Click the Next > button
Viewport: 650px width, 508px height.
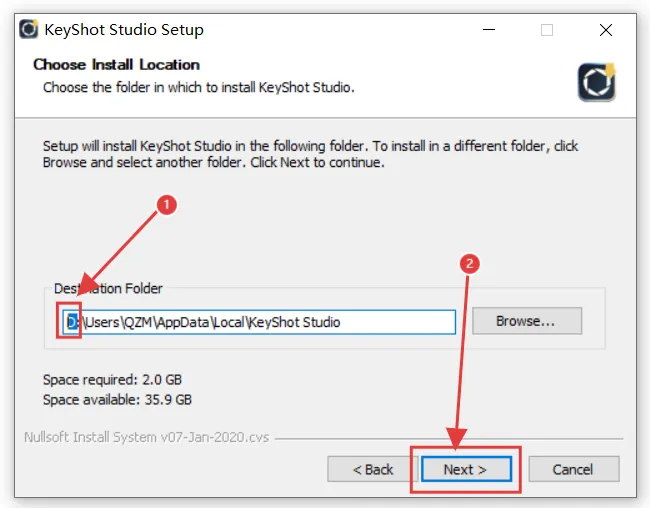tap(466, 469)
